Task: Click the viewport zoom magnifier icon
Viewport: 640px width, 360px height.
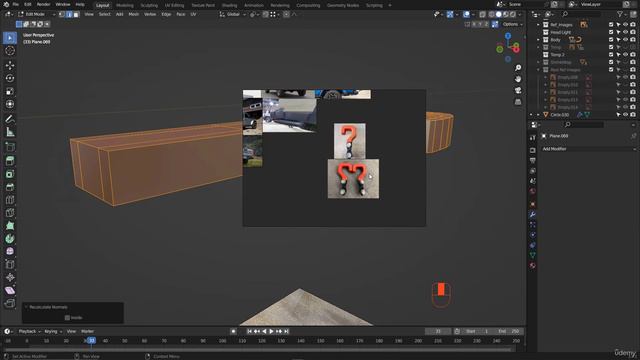Action: pyautogui.click(x=518, y=68)
